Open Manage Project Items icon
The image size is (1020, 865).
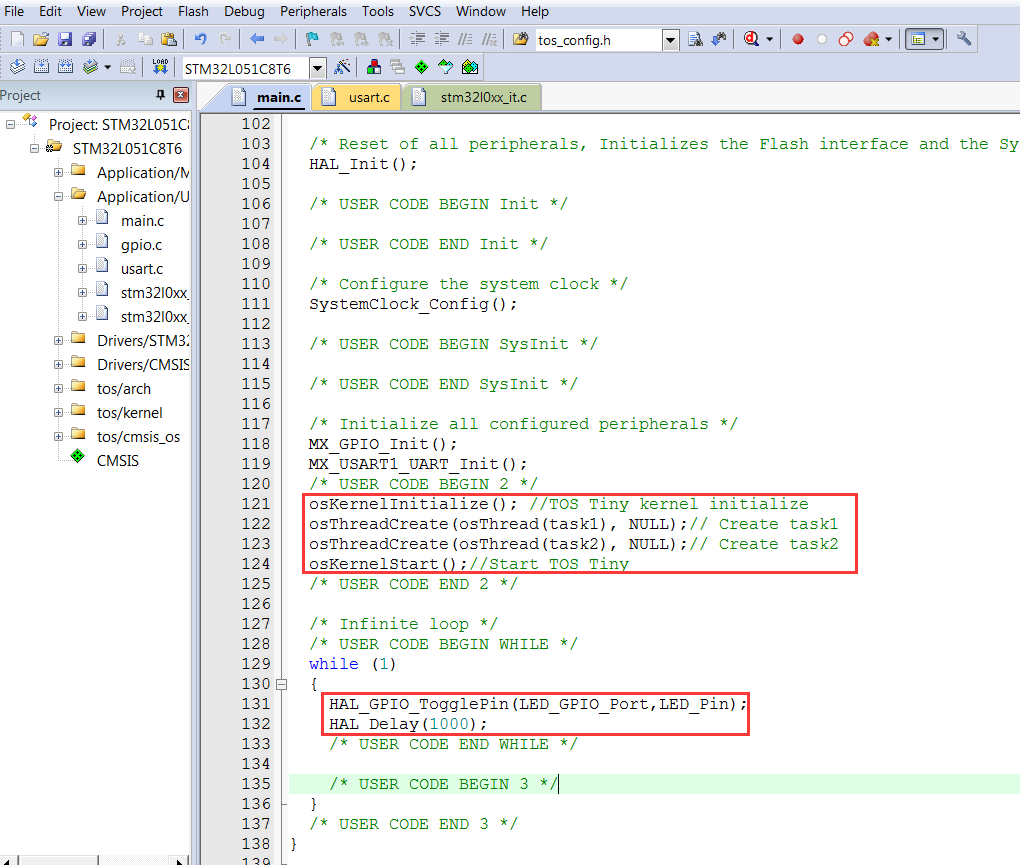tap(374, 67)
